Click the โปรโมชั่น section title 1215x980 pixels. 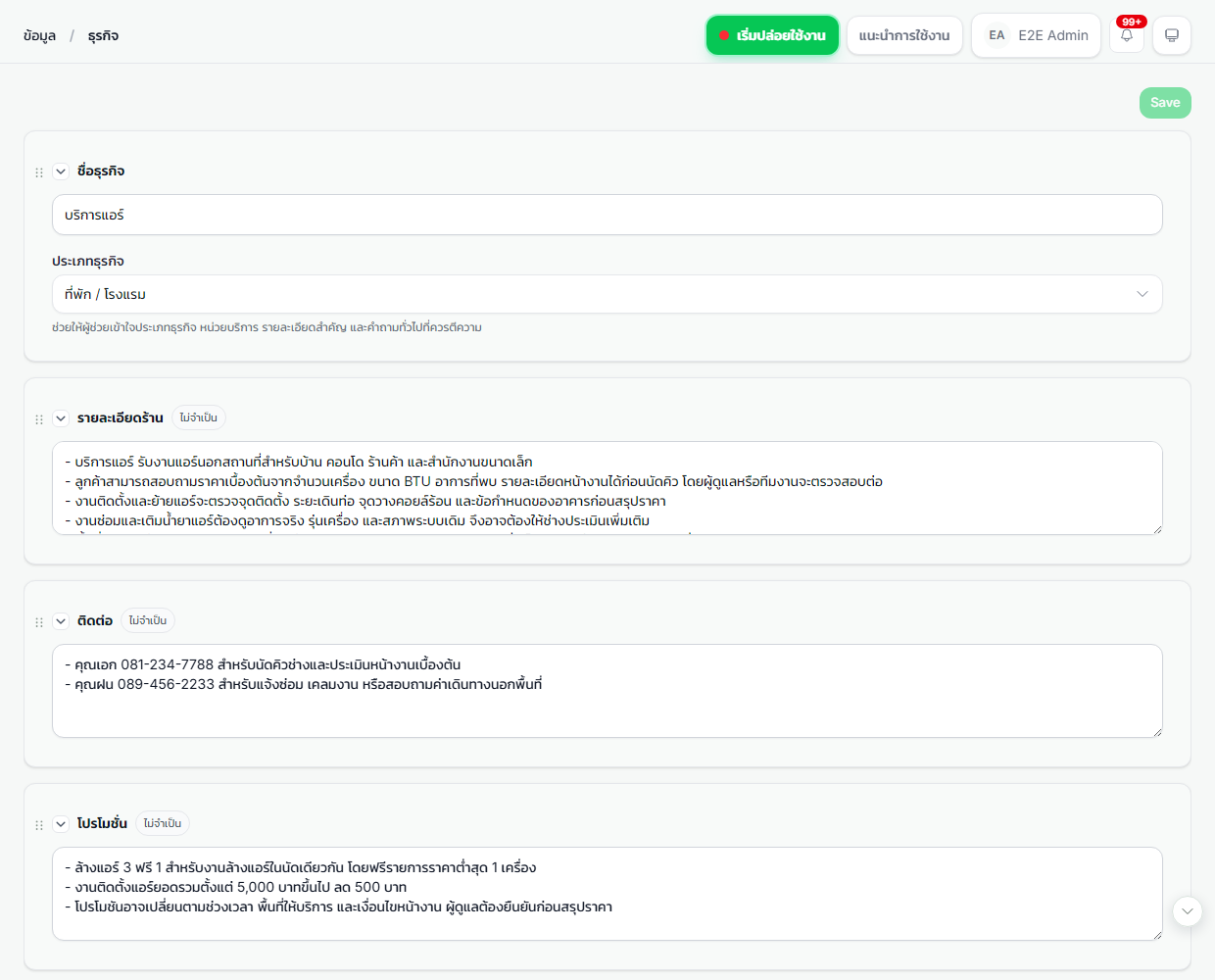102,824
